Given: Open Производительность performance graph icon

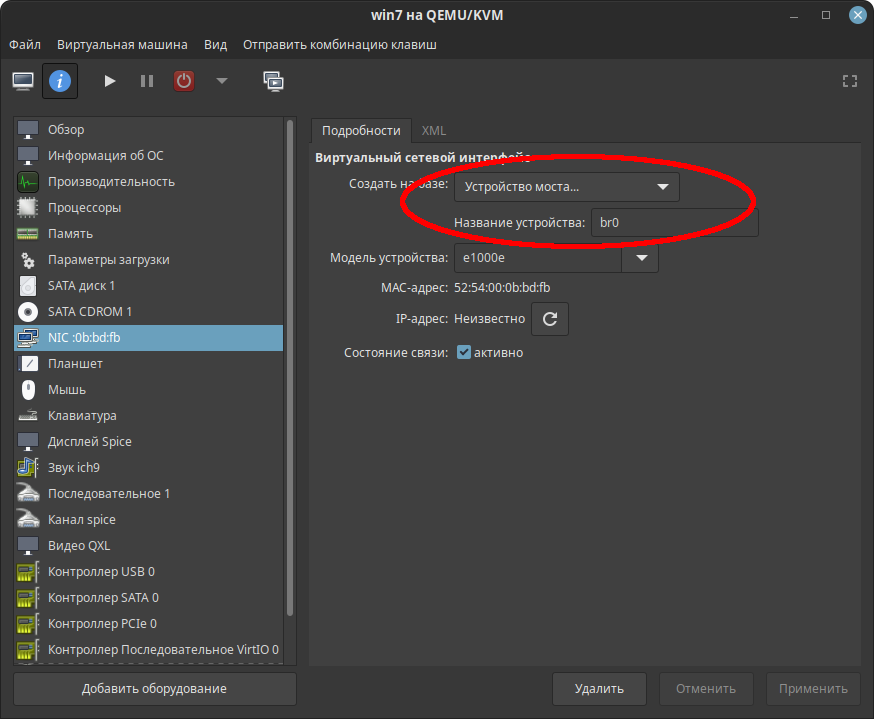Looking at the screenshot, I should 28,182.
